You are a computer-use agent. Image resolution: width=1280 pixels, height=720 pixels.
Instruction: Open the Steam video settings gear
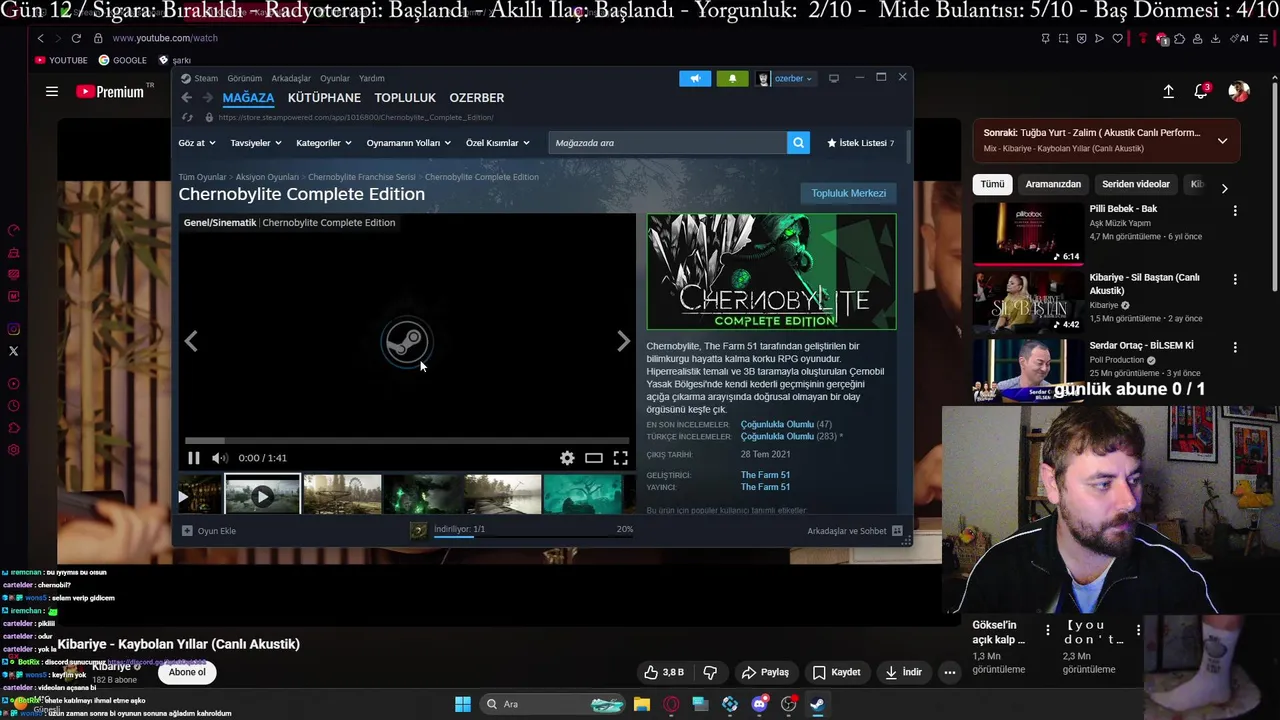pos(567,458)
